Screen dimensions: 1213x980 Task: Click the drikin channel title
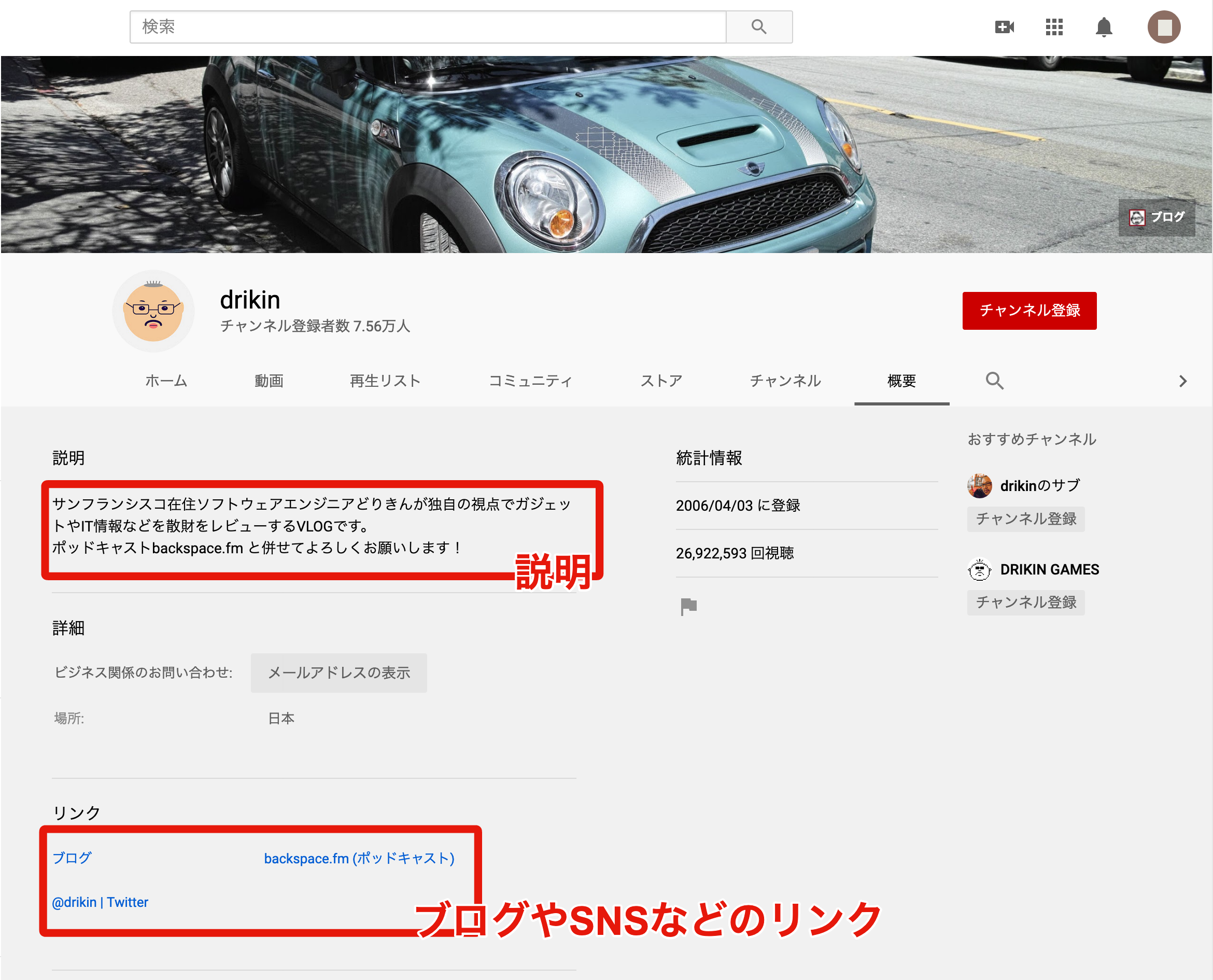pyautogui.click(x=249, y=300)
